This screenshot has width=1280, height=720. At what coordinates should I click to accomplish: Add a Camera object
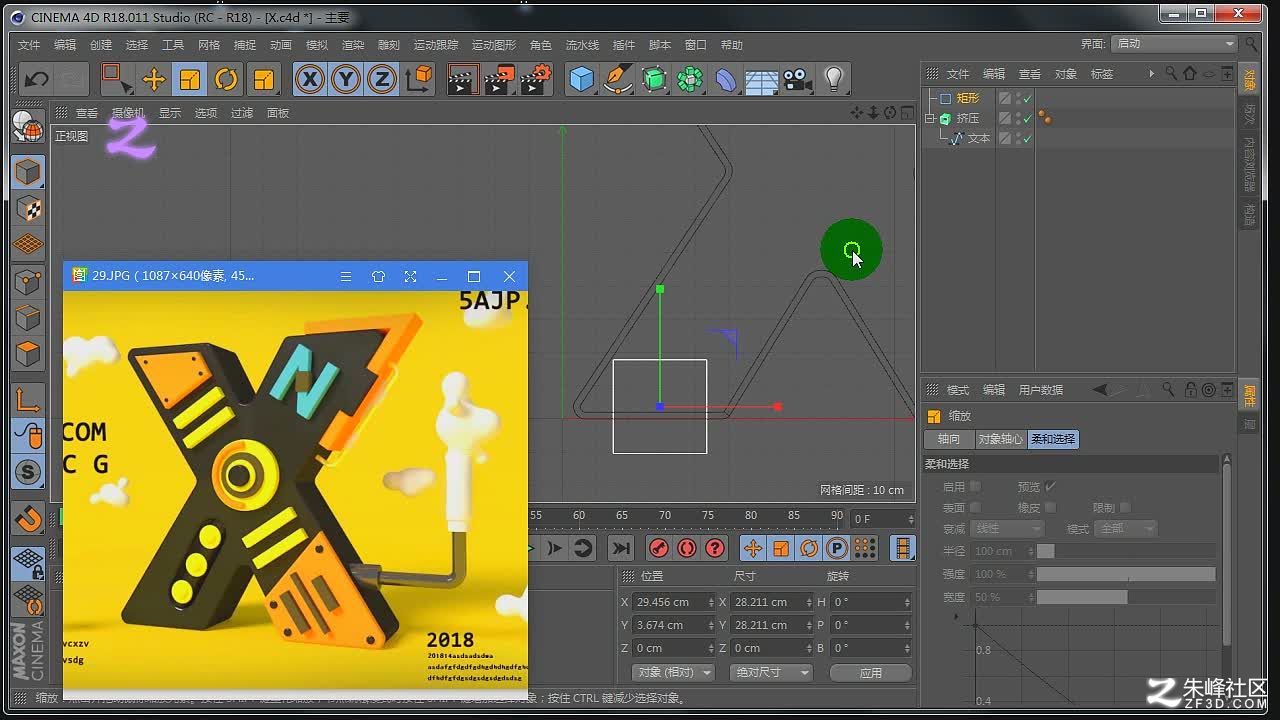pos(797,79)
